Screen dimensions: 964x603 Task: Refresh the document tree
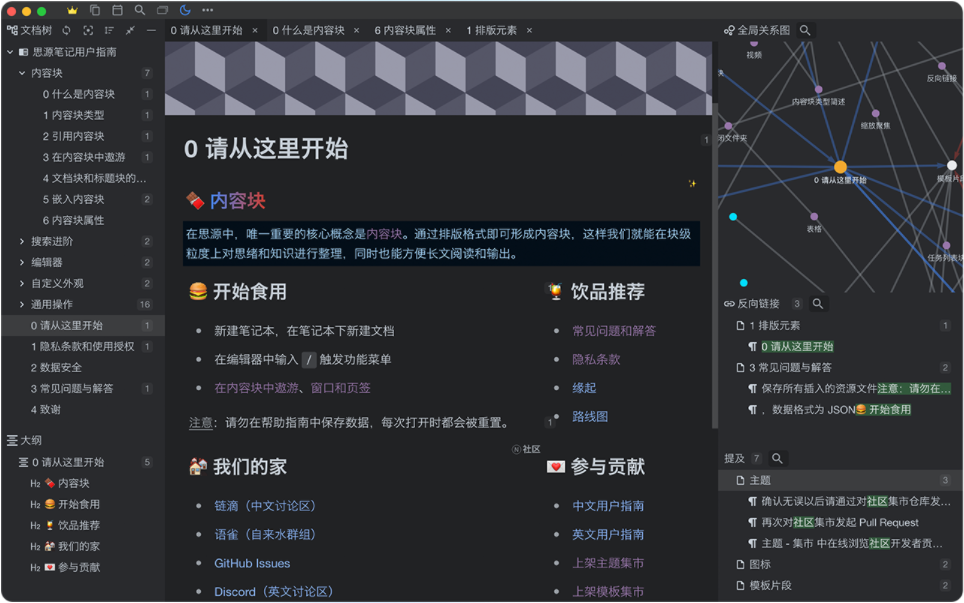(x=66, y=31)
